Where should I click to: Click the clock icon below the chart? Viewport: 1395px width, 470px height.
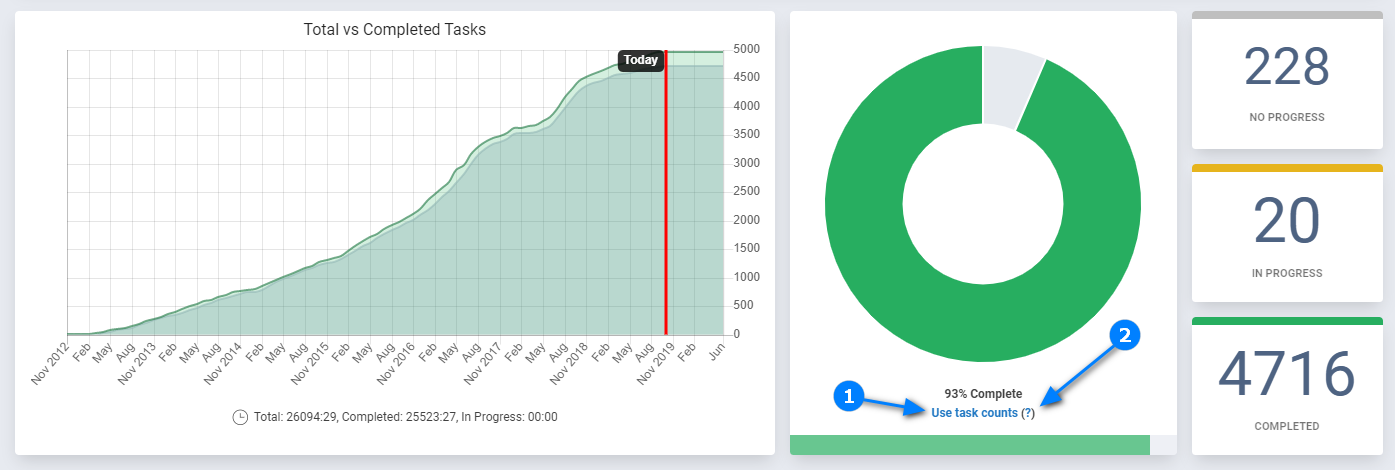point(240,417)
